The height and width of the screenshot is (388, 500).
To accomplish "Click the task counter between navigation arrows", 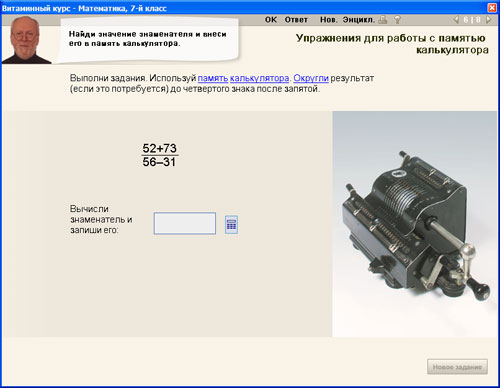I will tap(472, 20).
